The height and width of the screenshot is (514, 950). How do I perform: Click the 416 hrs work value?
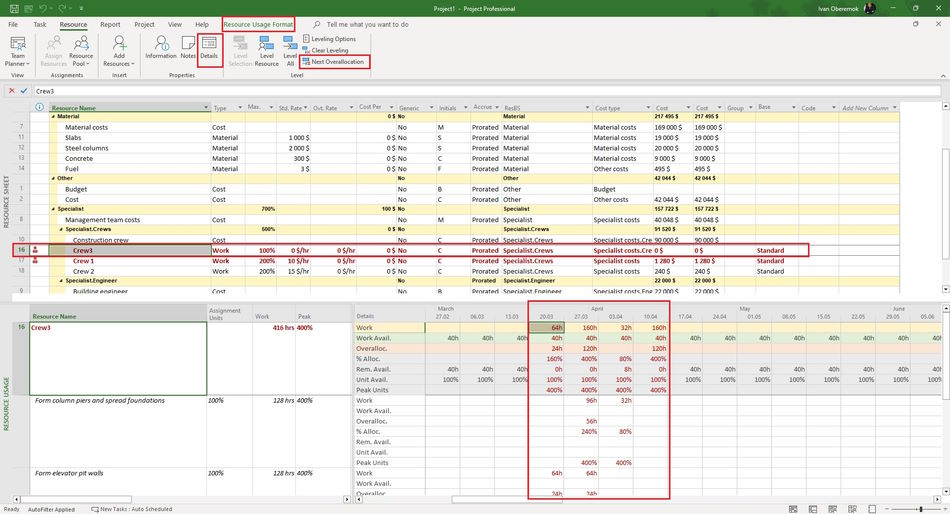point(283,327)
